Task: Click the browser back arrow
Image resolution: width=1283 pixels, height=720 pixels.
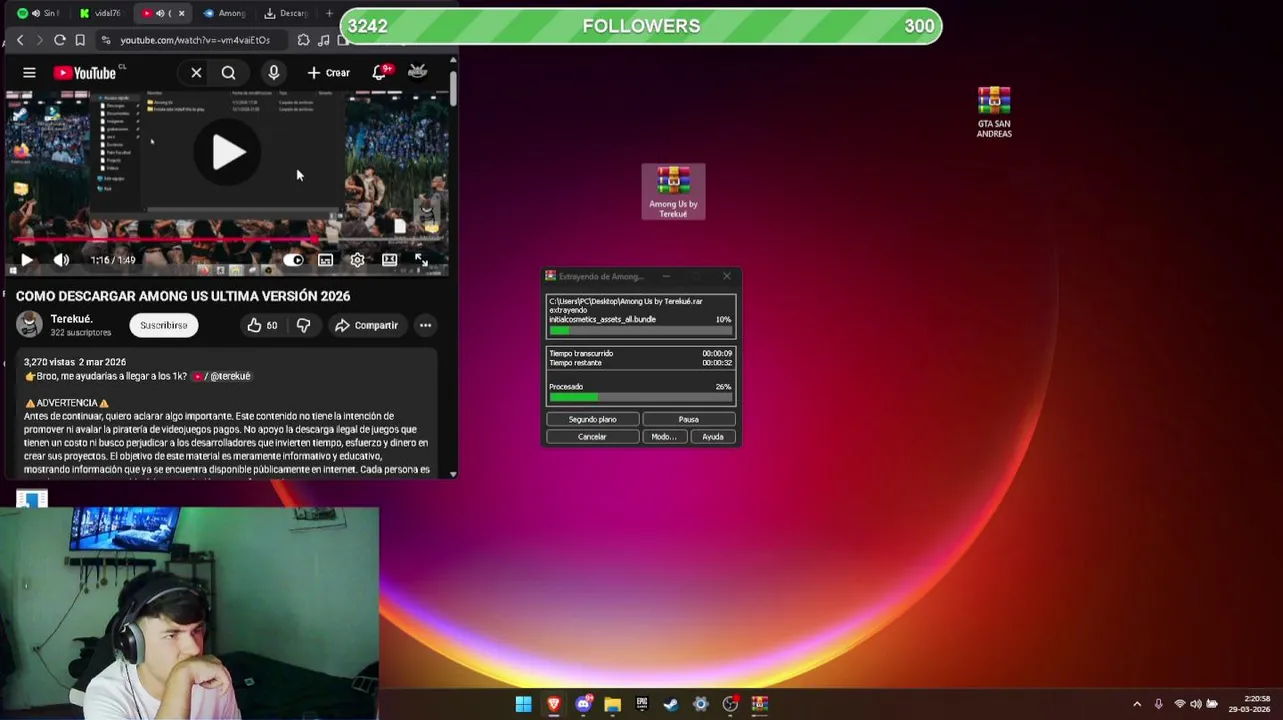Action: 20,40
